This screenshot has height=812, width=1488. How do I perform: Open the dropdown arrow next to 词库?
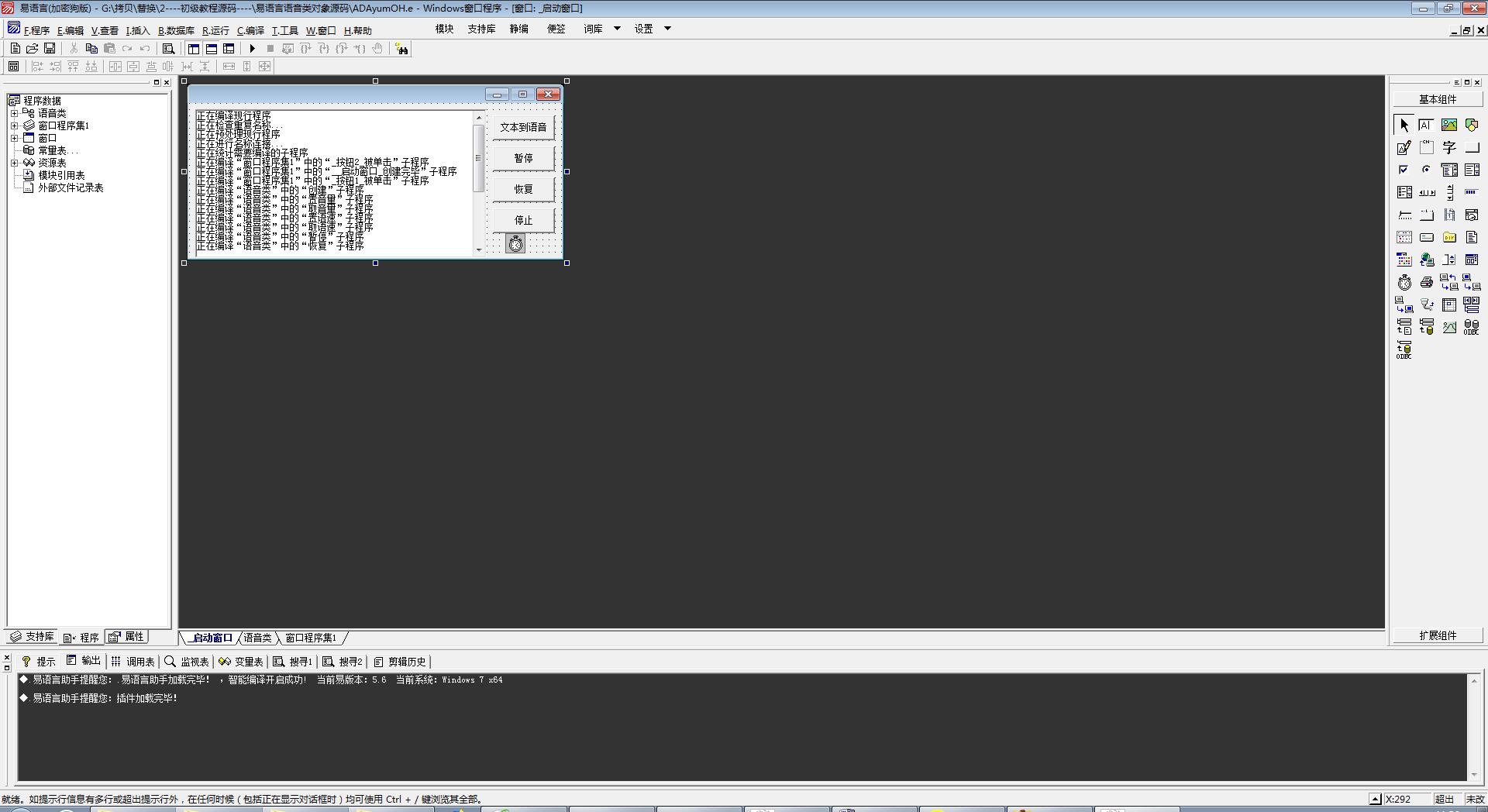617,29
